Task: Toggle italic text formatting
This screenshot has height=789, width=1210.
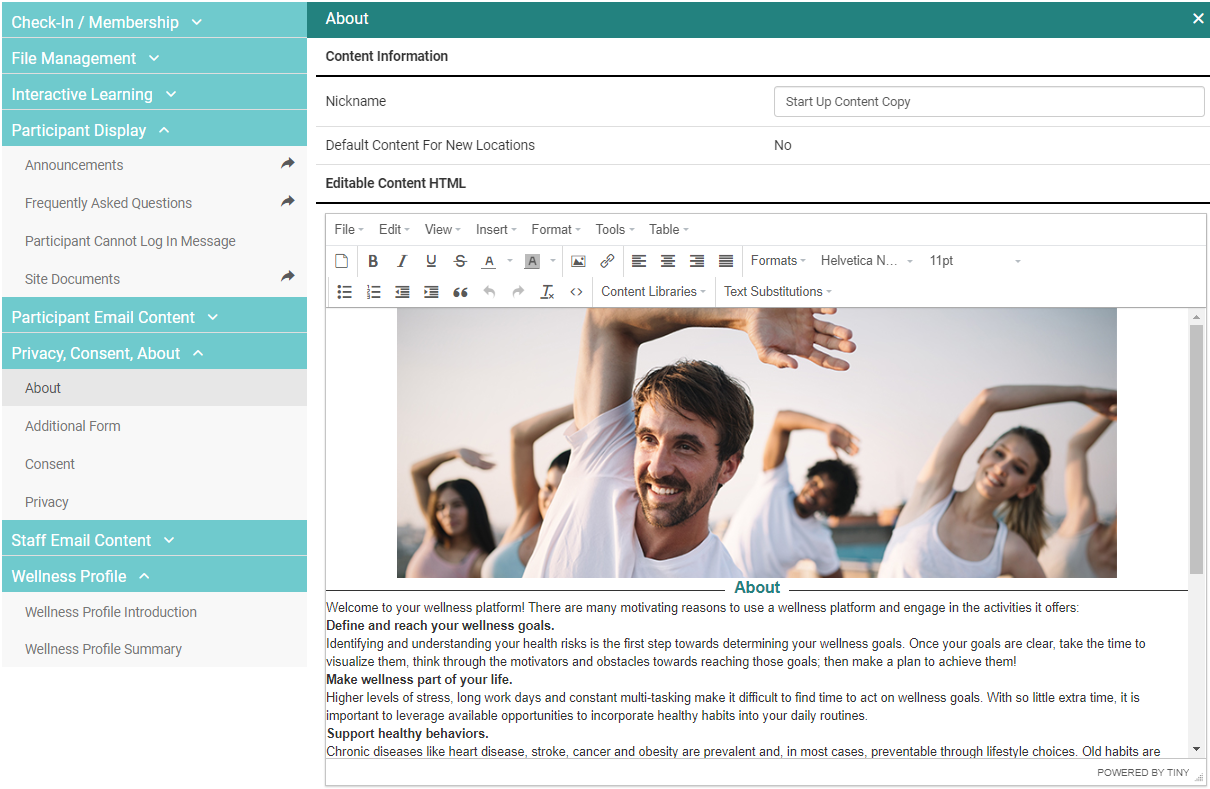Action: [x=402, y=261]
